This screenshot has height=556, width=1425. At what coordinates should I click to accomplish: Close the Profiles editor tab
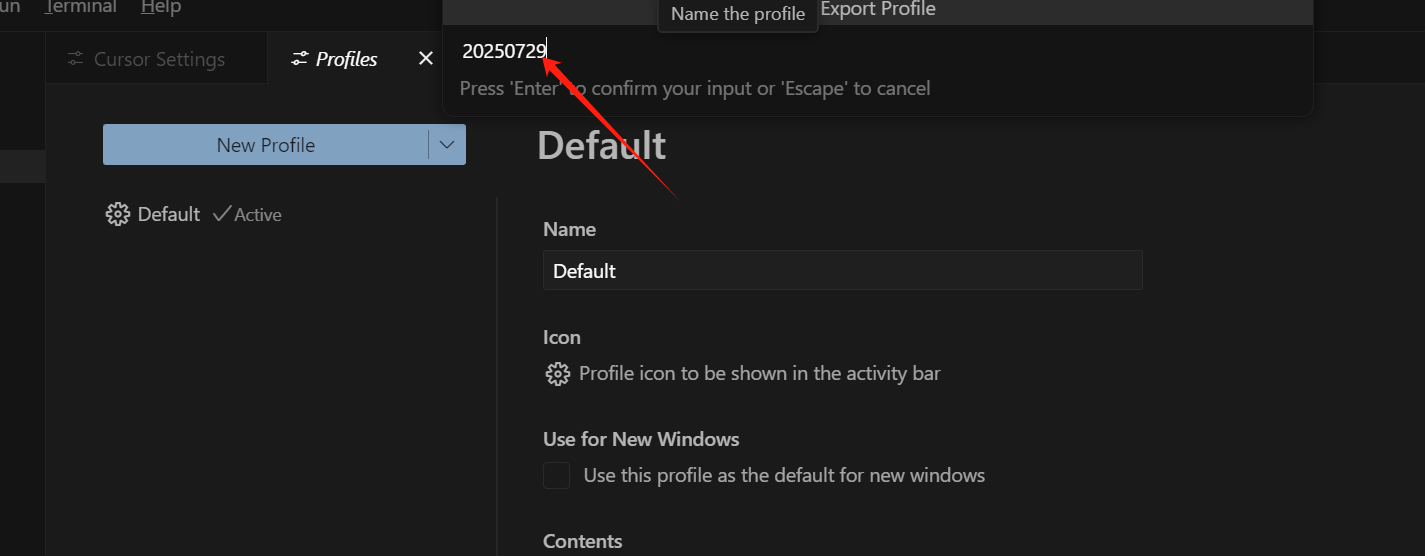(x=425, y=59)
